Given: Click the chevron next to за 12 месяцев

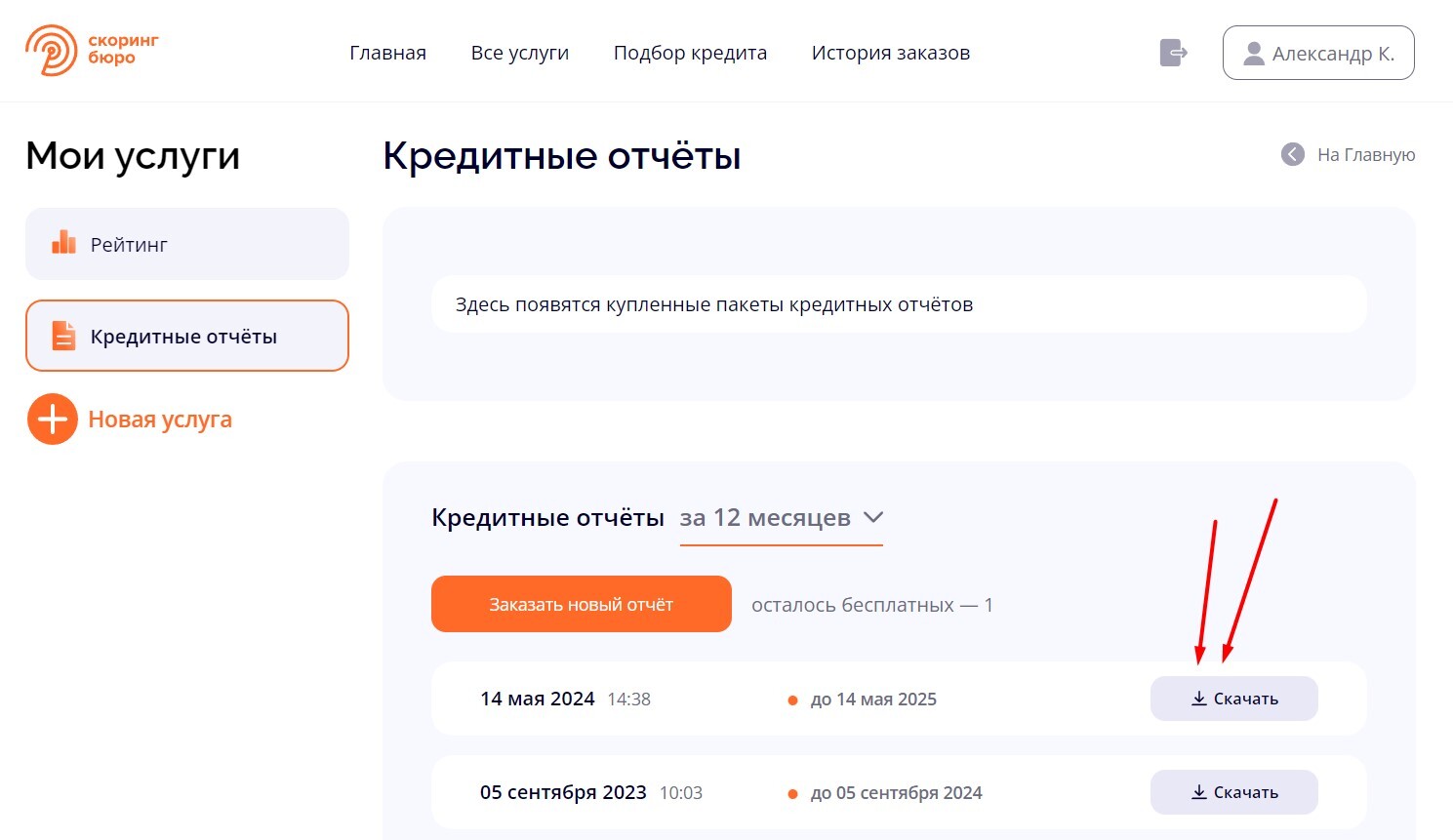Looking at the screenshot, I should point(873,518).
